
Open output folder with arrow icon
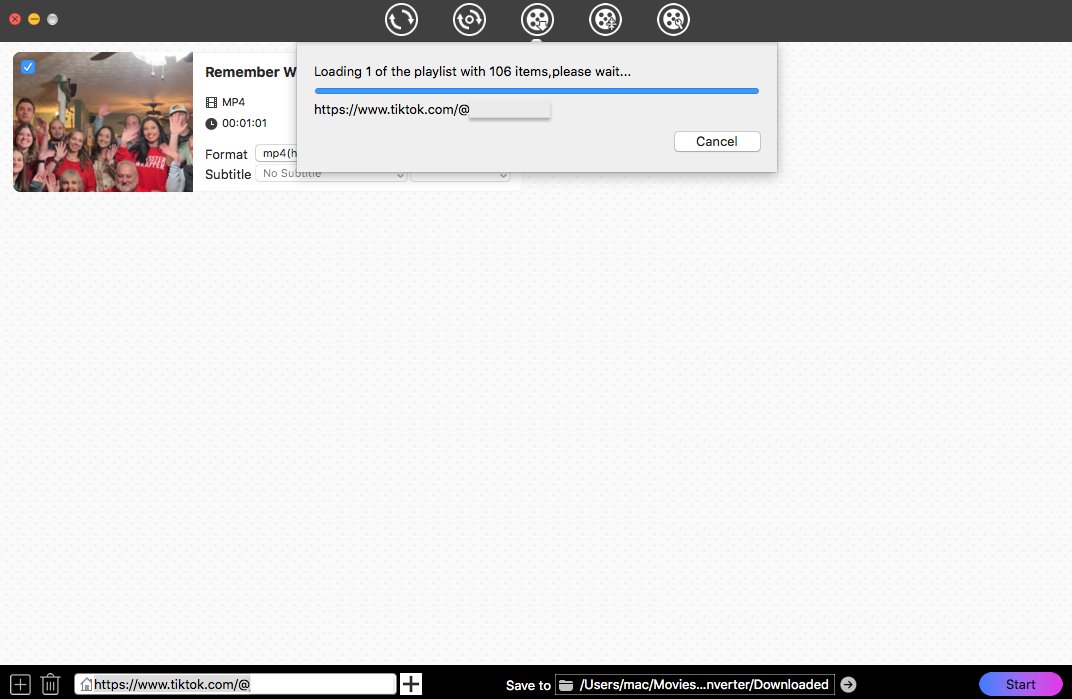[x=848, y=685]
